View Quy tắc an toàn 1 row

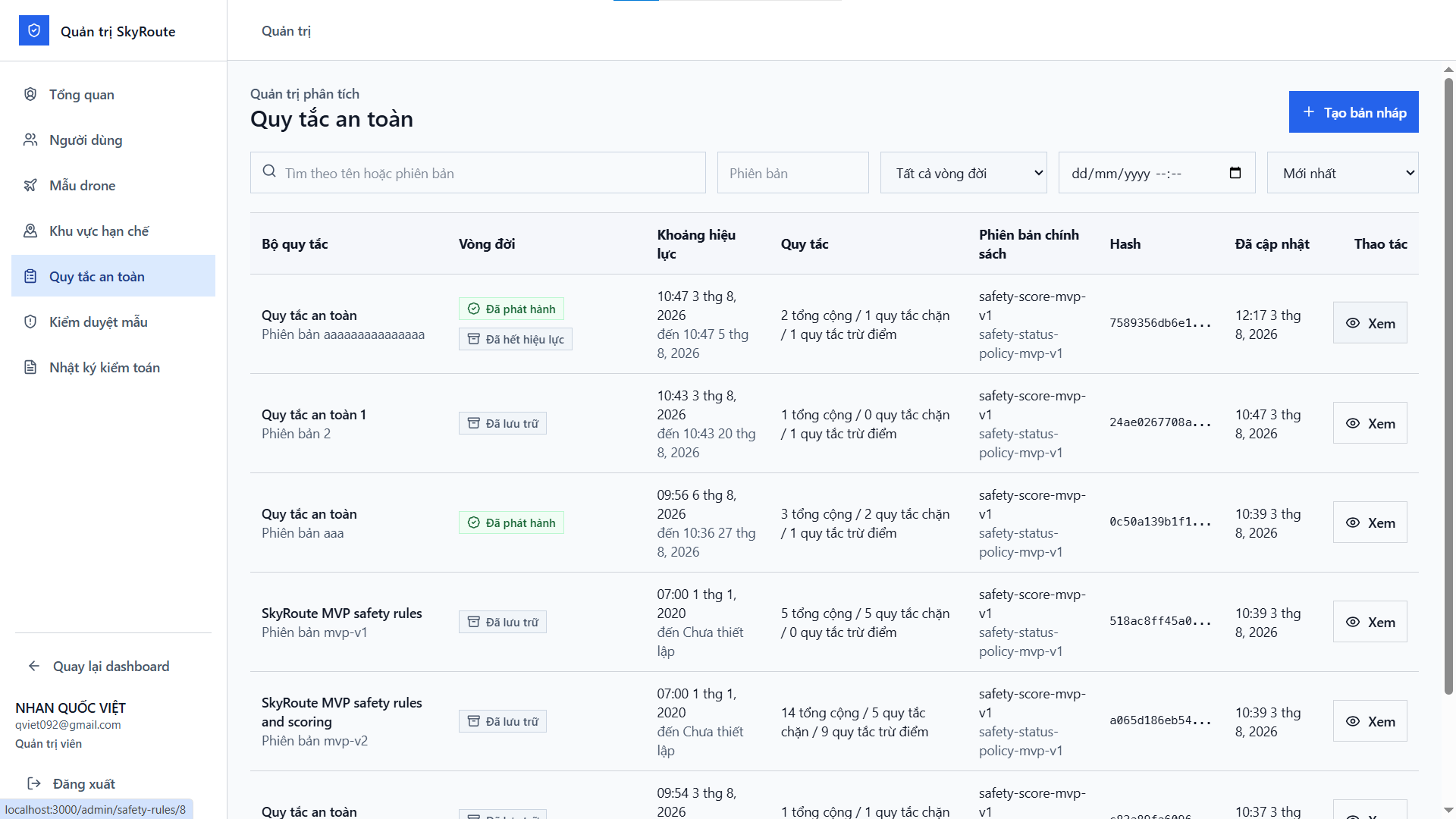1370,423
